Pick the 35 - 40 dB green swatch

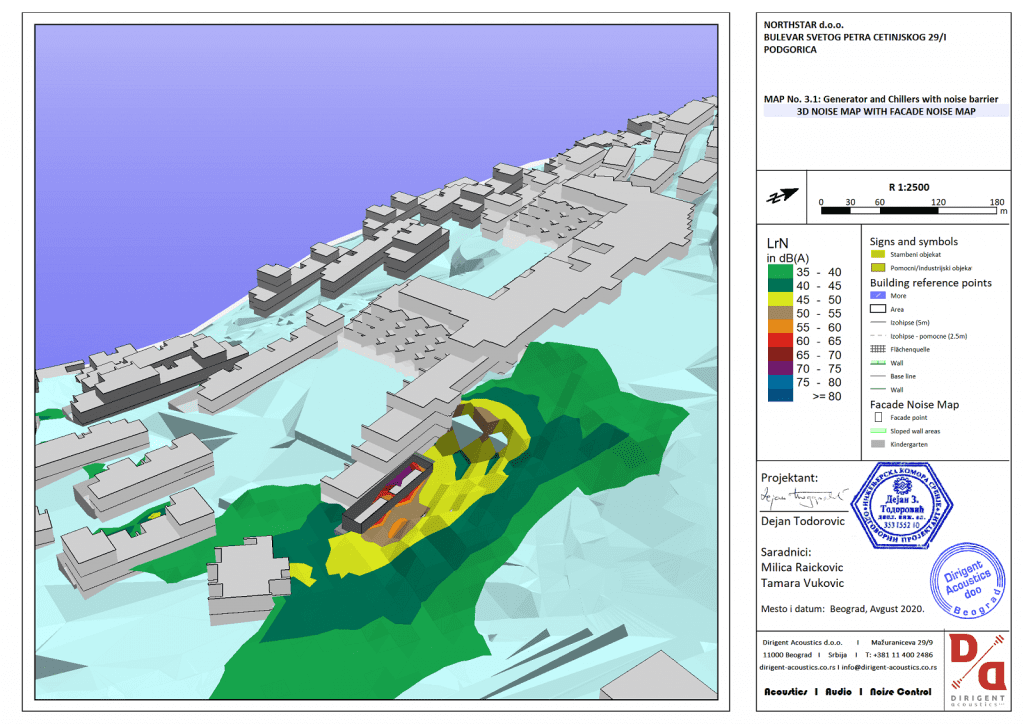782,271
